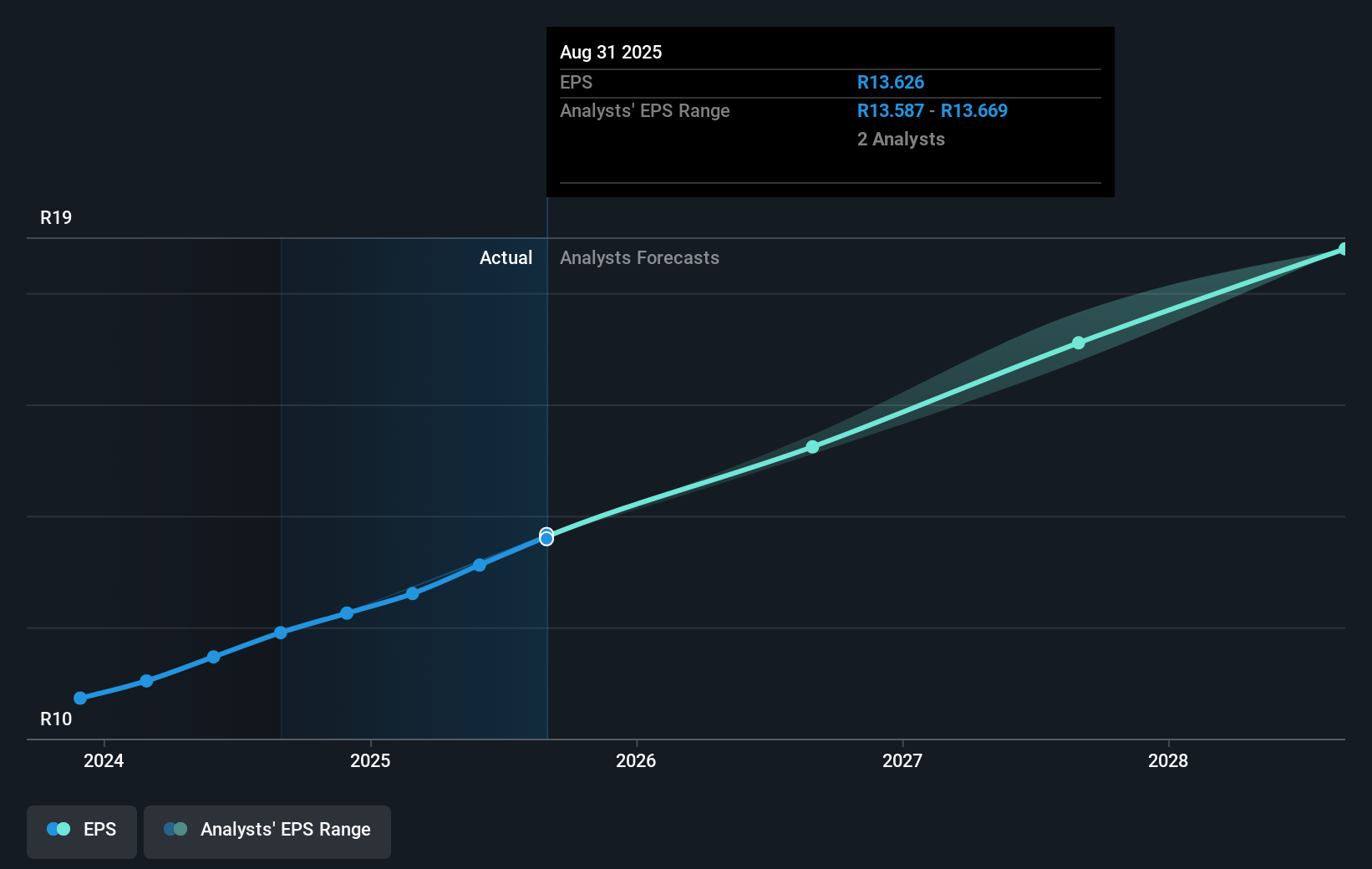Viewport: 1372px width, 869px height.
Task: Click the R13.626 EPS value link
Action: tap(891, 82)
